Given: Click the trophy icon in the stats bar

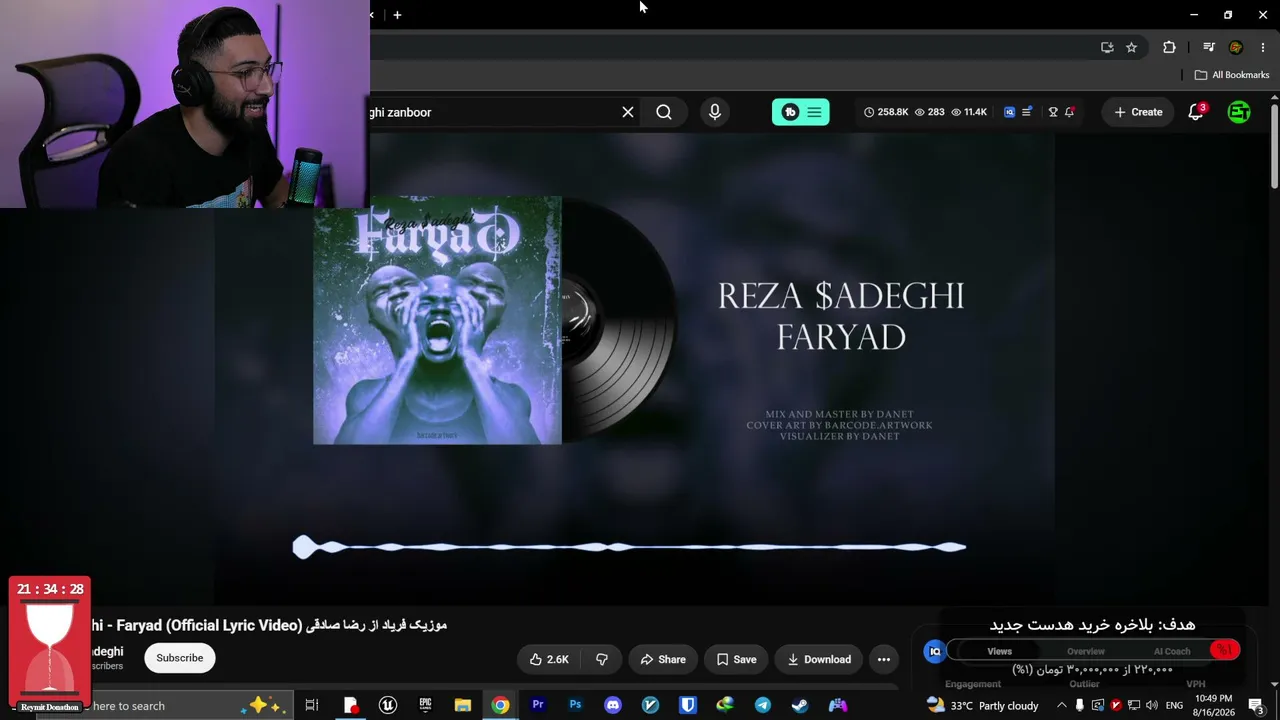Looking at the screenshot, I should tap(1053, 112).
